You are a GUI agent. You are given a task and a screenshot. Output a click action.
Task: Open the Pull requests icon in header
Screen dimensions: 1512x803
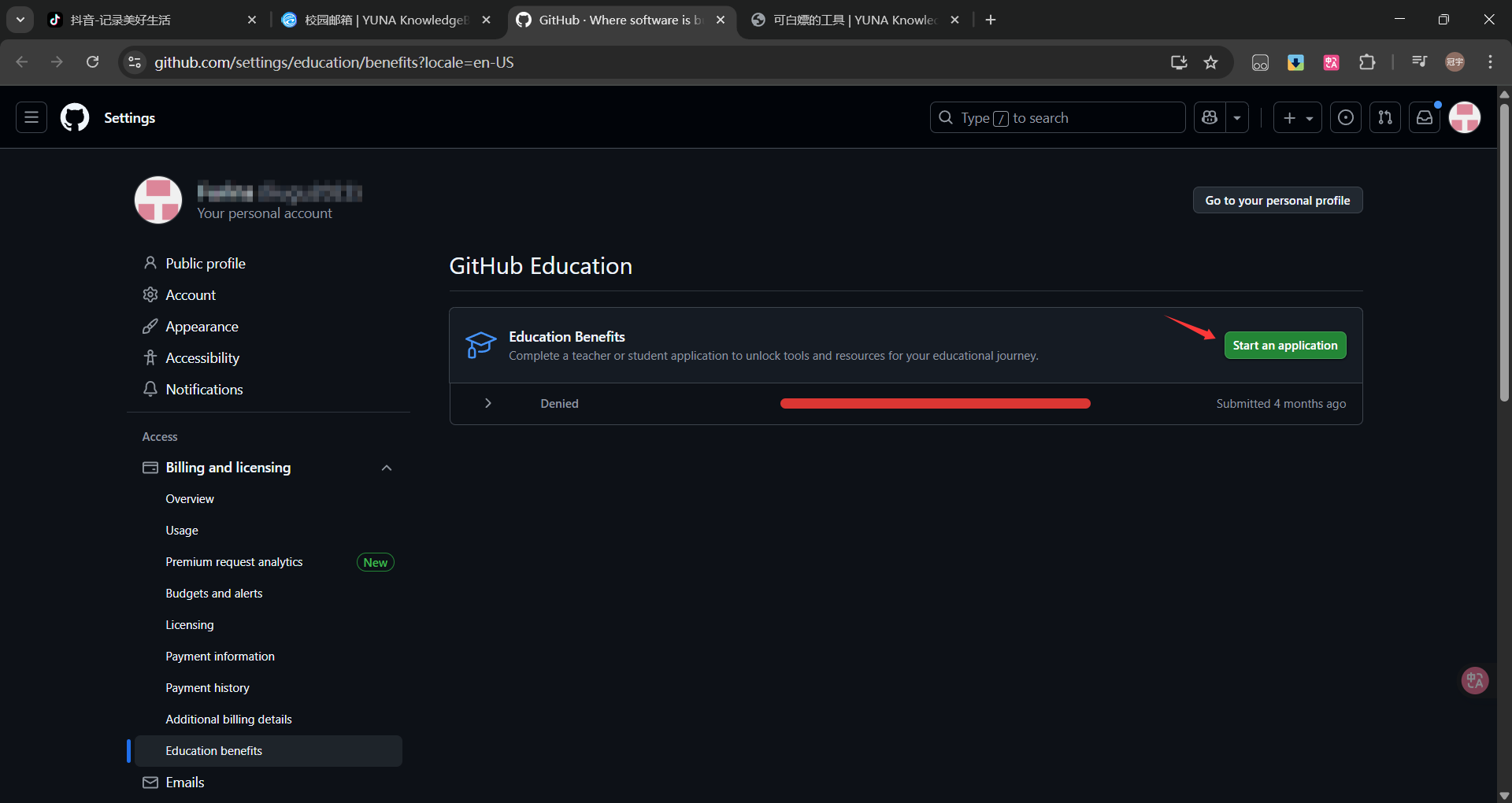click(1385, 117)
